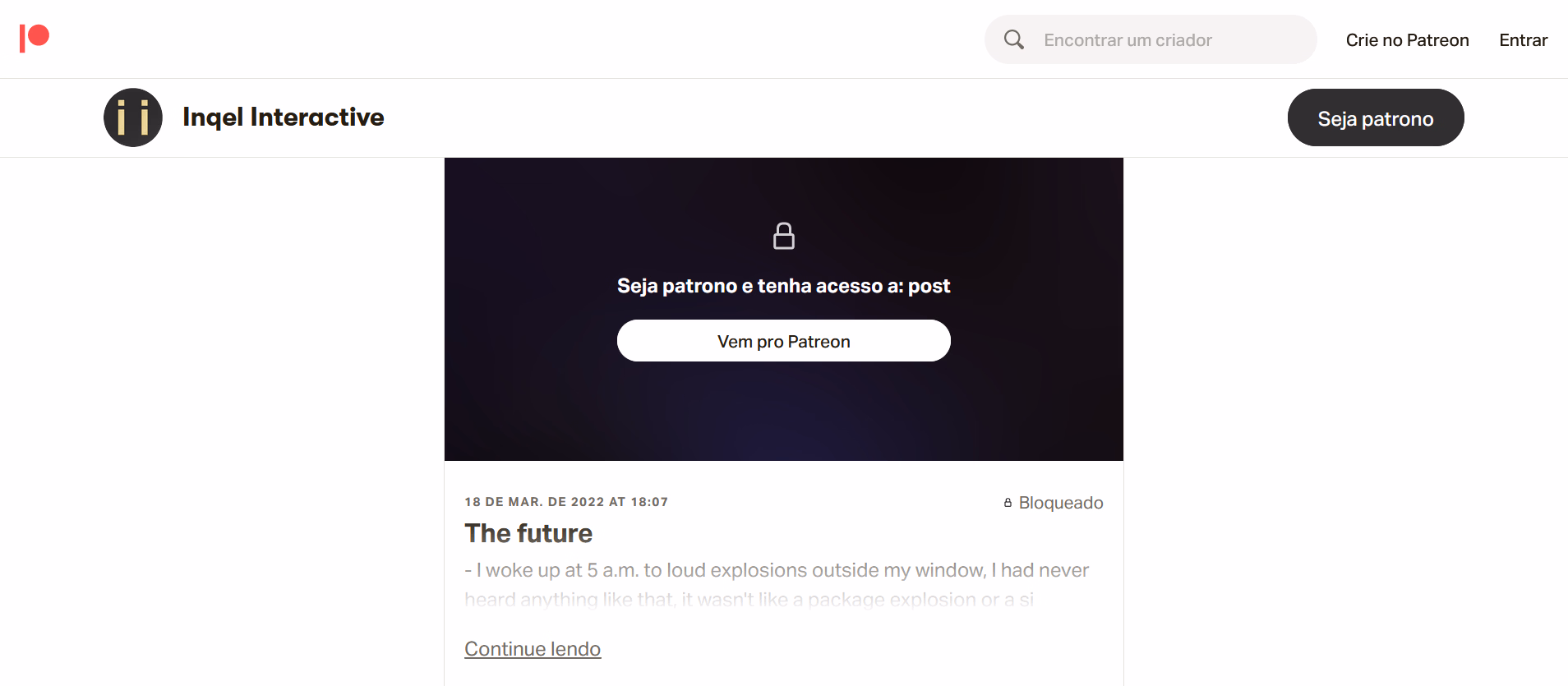Click the search magnifier icon

click(1013, 39)
